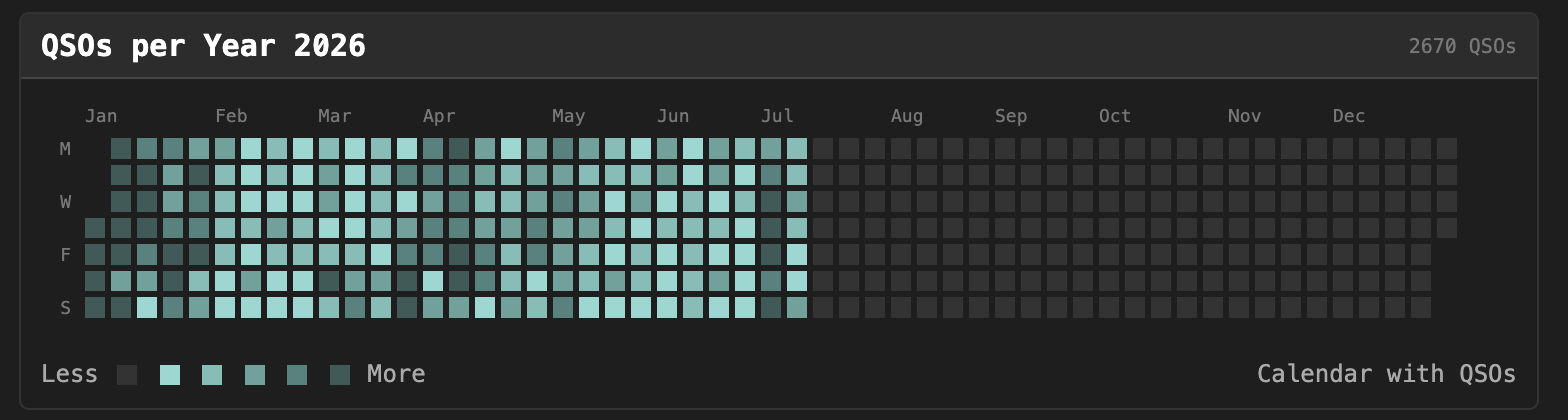Click the Sunday July 12 heatmap cell
1568x420 pixels.
[797, 307]
